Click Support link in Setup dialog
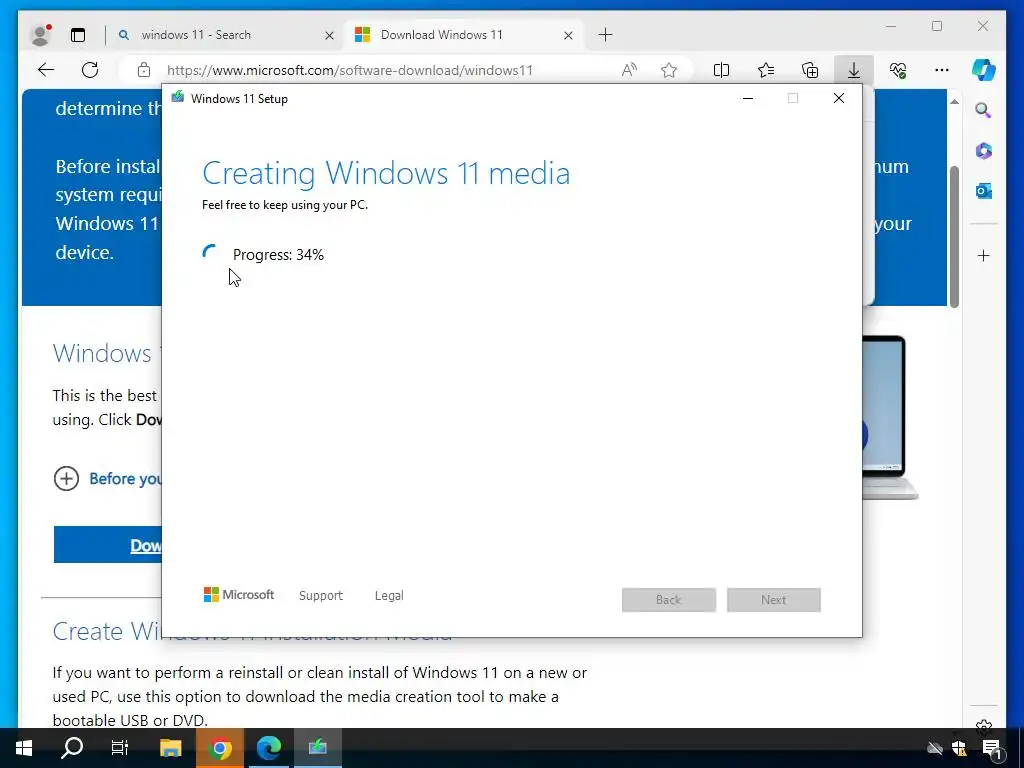The width and height of the screenshot is (1024, 768). [321, 596]
